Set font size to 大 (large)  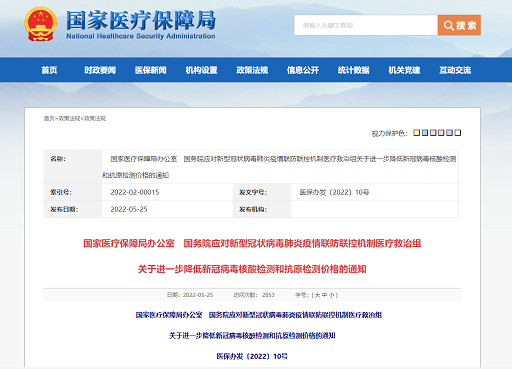[317, 295]
